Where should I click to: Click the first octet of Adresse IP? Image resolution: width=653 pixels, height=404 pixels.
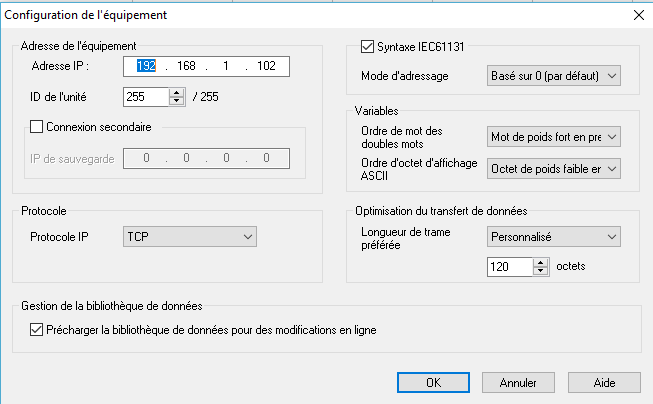147,67
